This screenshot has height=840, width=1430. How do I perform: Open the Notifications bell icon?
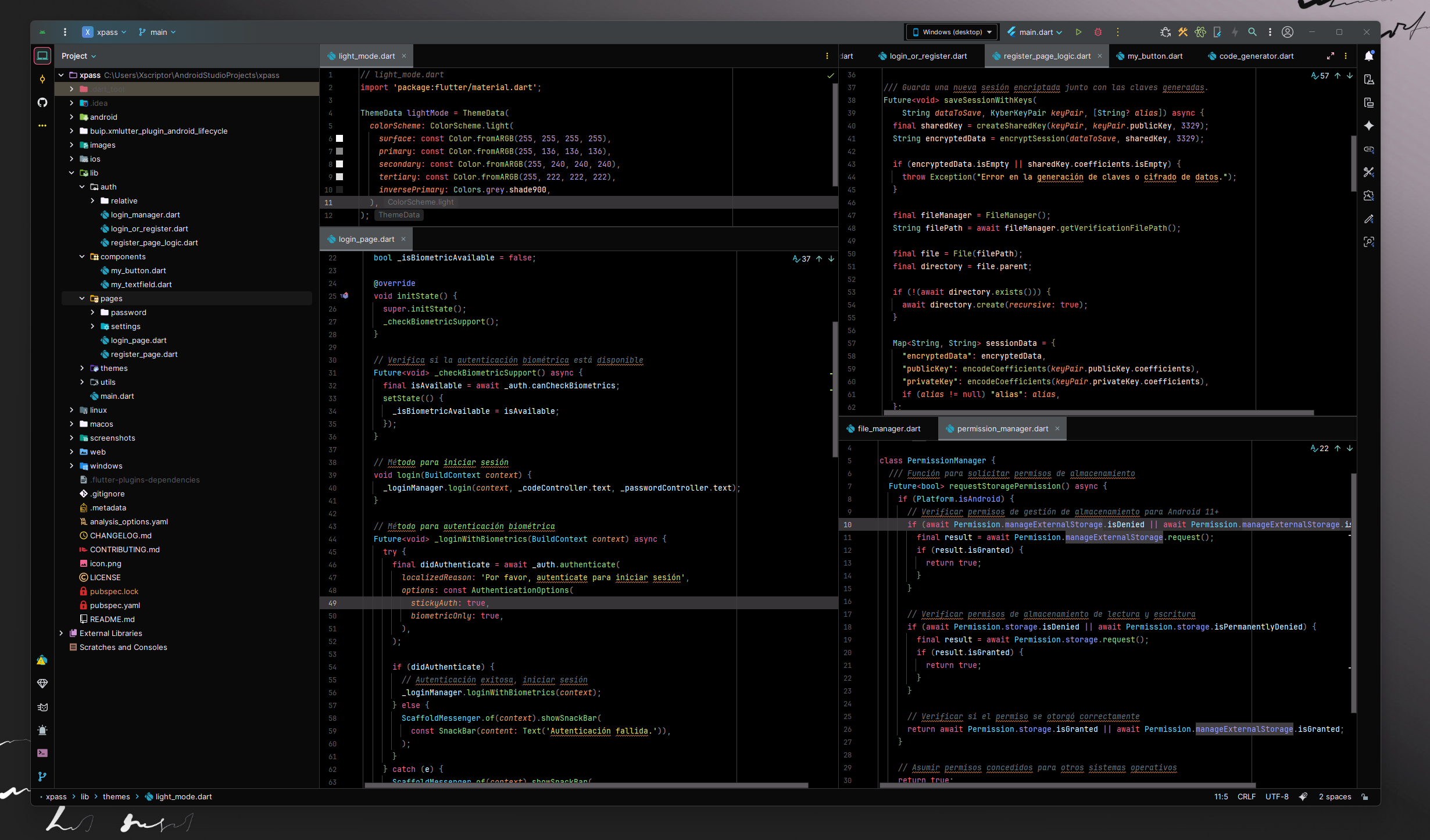tap(1369, 56)
